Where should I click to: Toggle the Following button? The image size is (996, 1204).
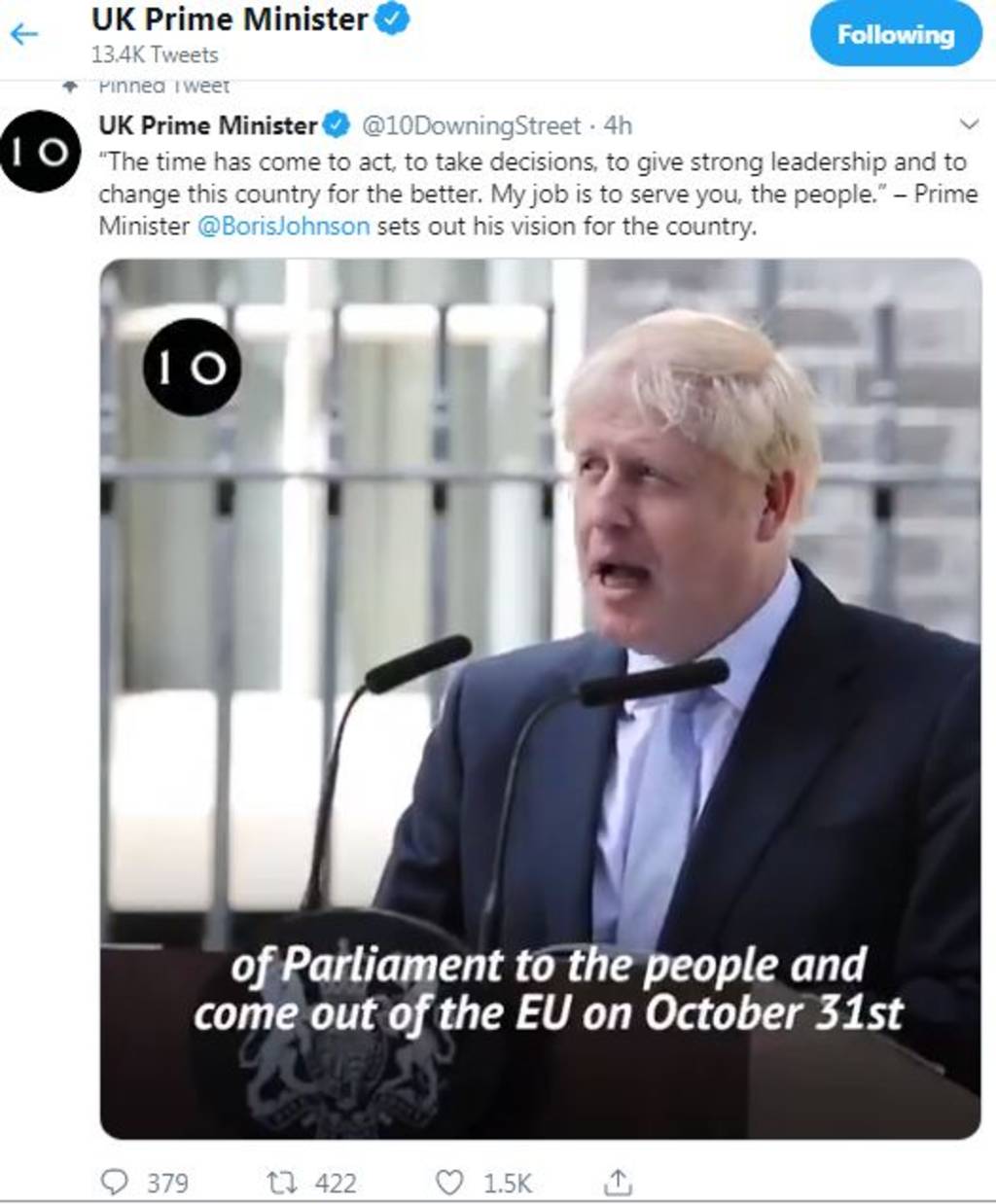(x=896, y=35)
